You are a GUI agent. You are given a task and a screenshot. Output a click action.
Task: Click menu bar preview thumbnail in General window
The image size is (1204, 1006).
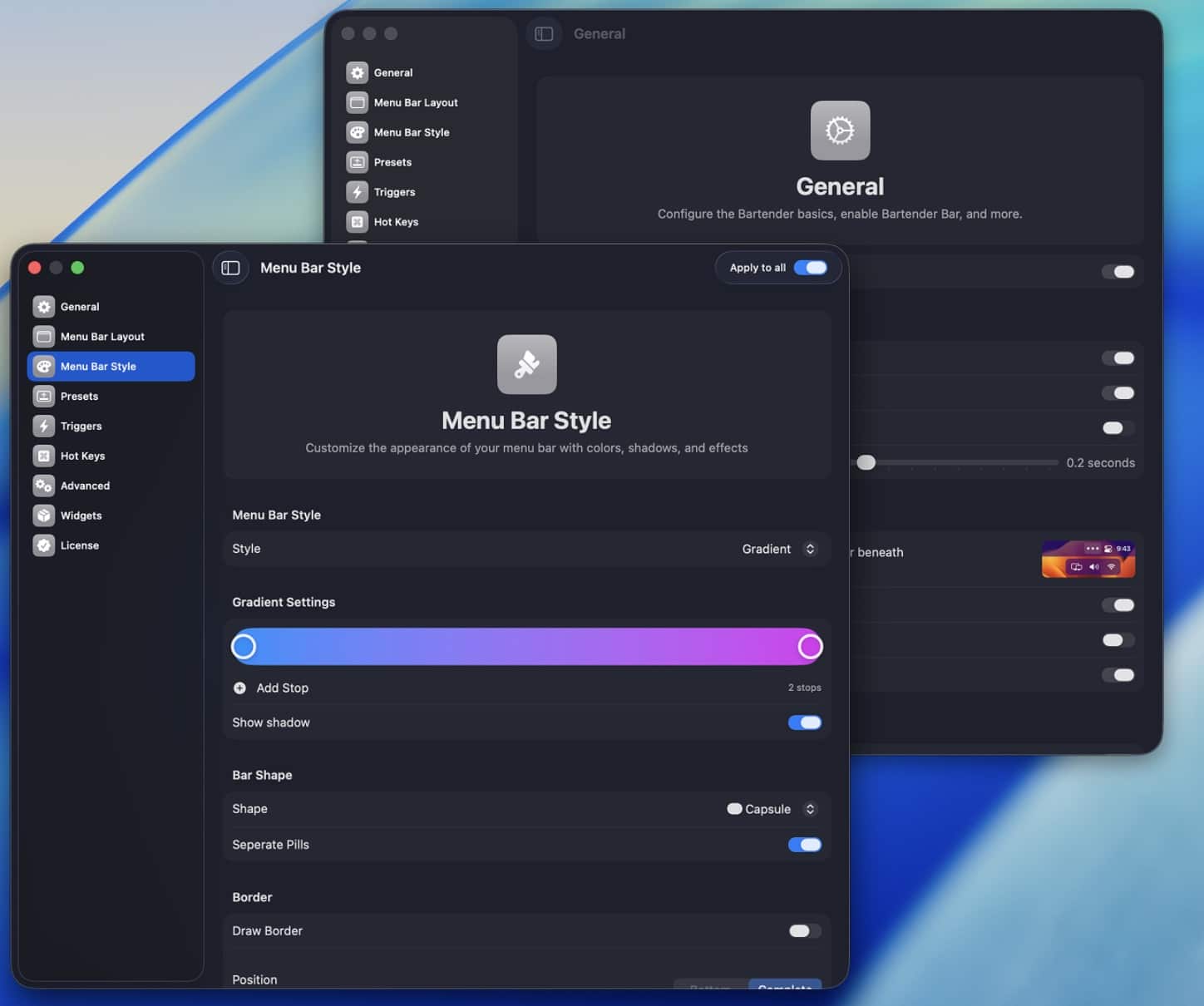(x=1088, y=559)
